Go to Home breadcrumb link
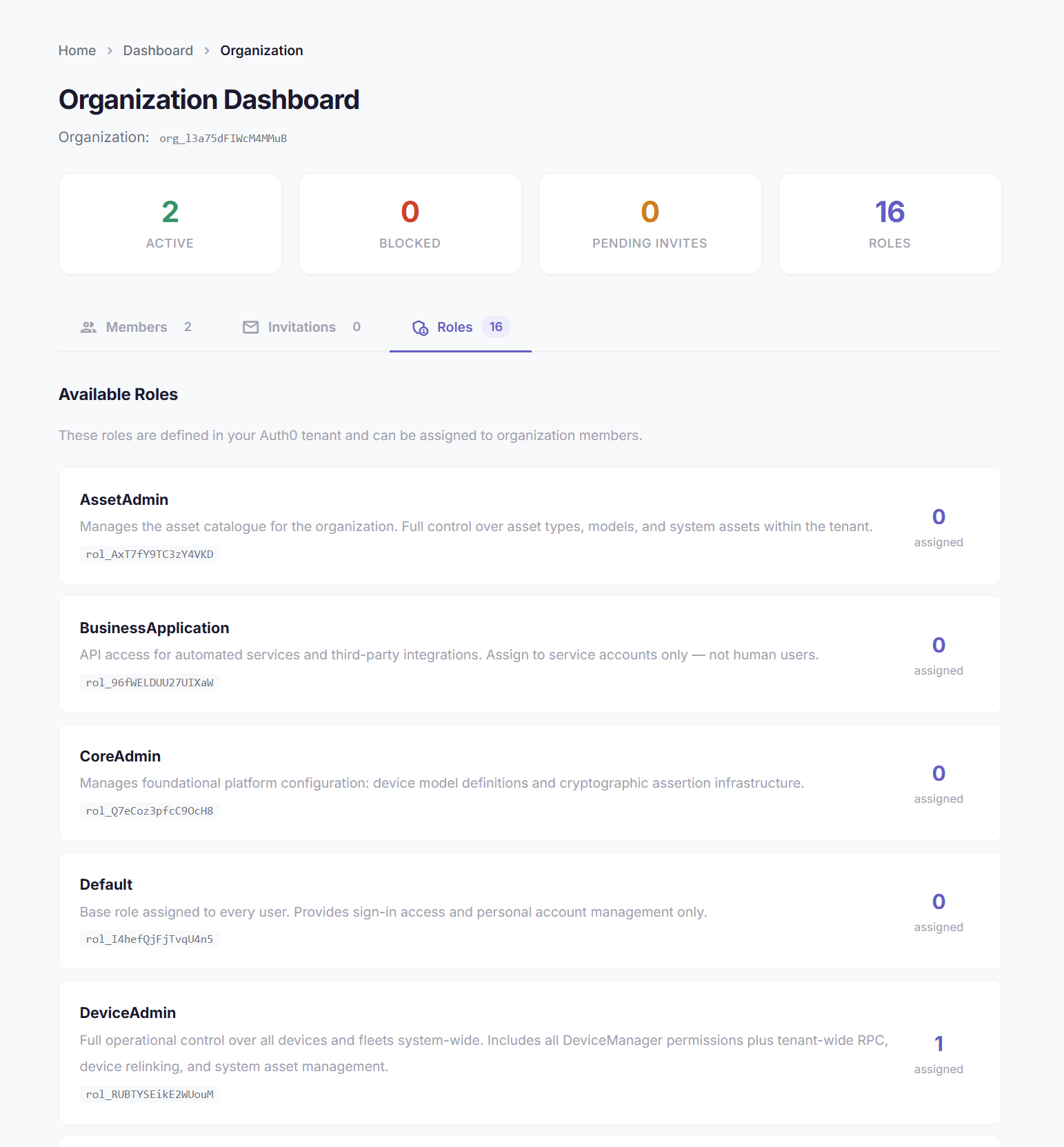The width and height of the screenshot is (1064, 1147). pos(77,50)
